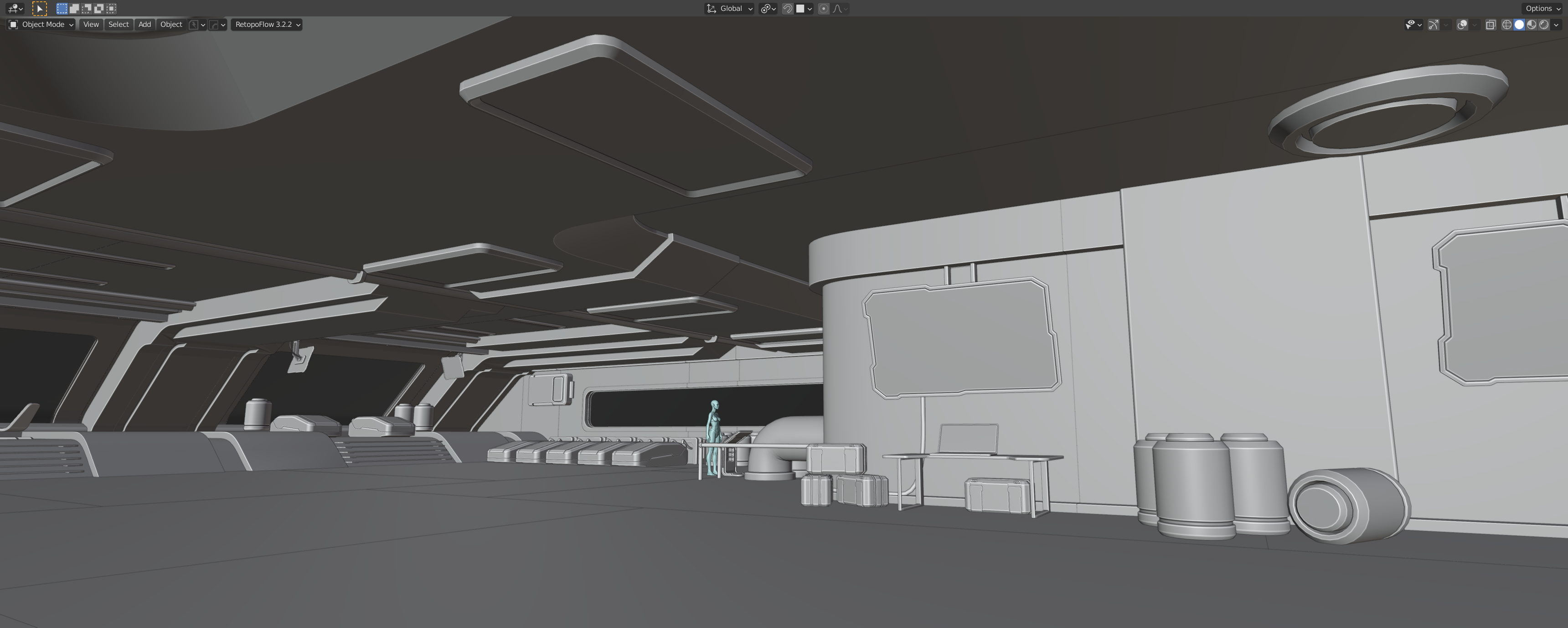
Task: Toggle X-Ray view mode
Action: (1491, 25)
